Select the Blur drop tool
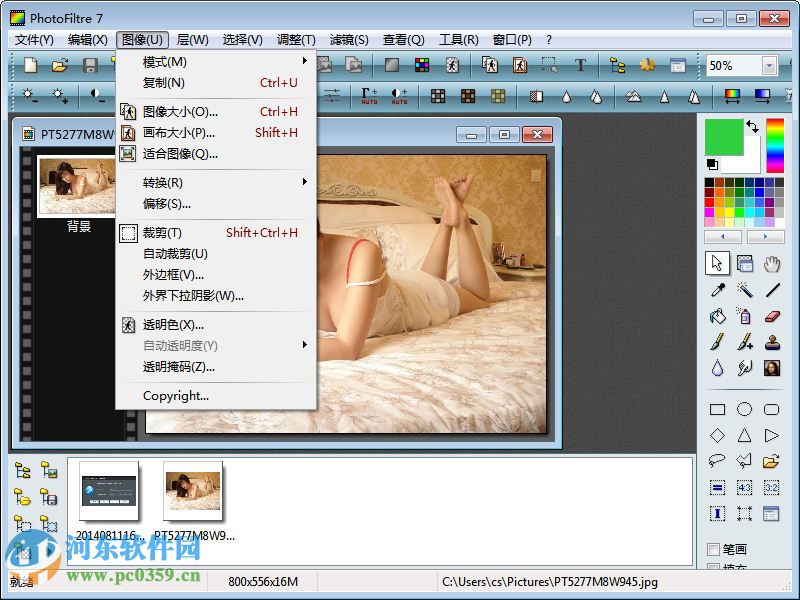Viewport: 800px width, 600px height. pos(716,366)
